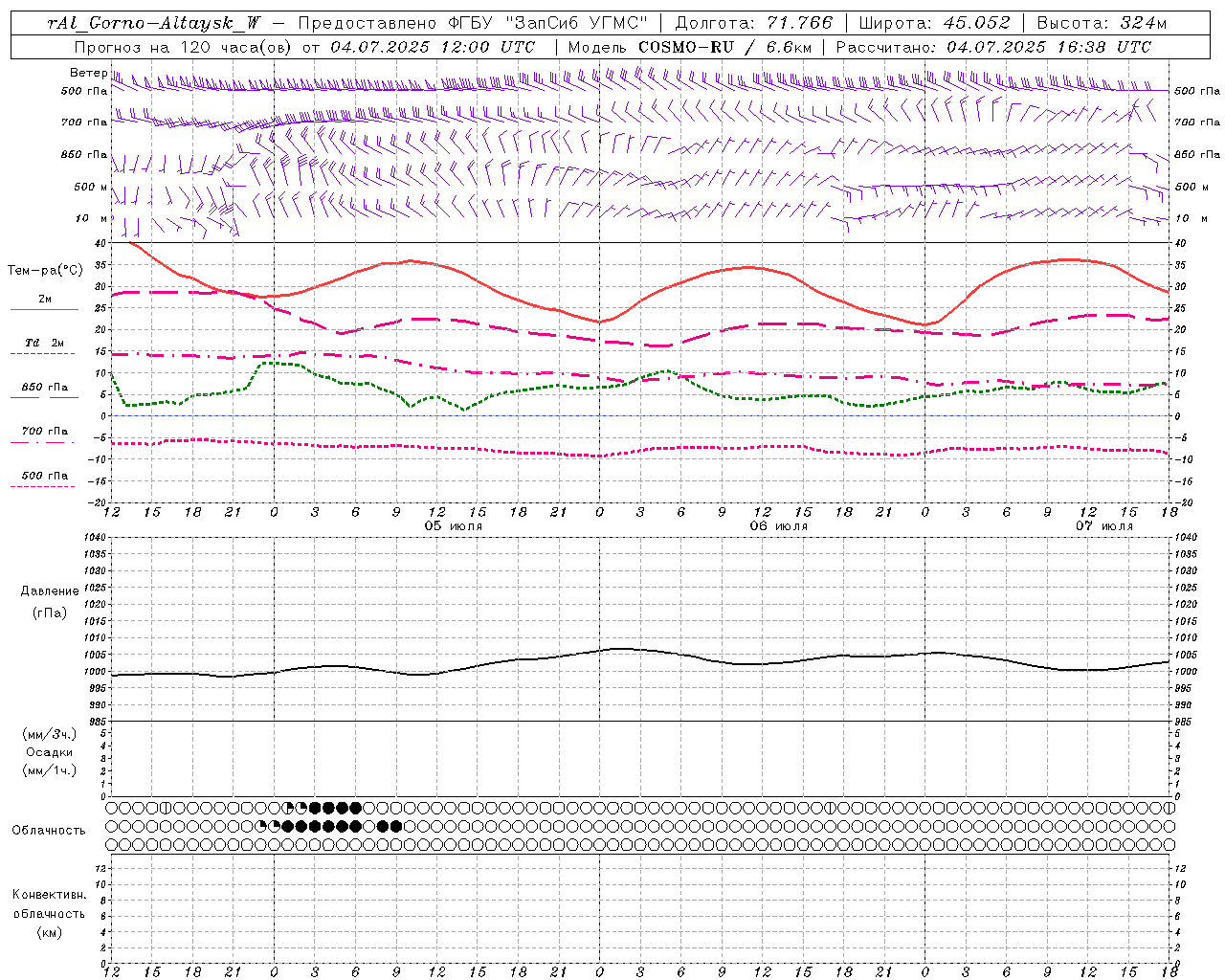Click the Осадки precipitation label
Image resolution: width=1225 pixels, height=980 pixels.
[x=50, y=752]
